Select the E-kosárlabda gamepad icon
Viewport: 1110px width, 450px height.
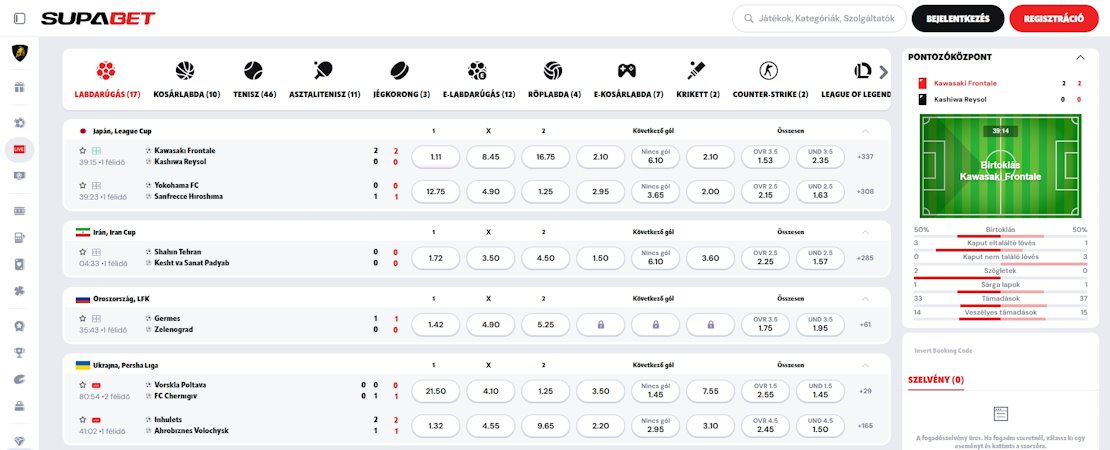tap(626, 70)
